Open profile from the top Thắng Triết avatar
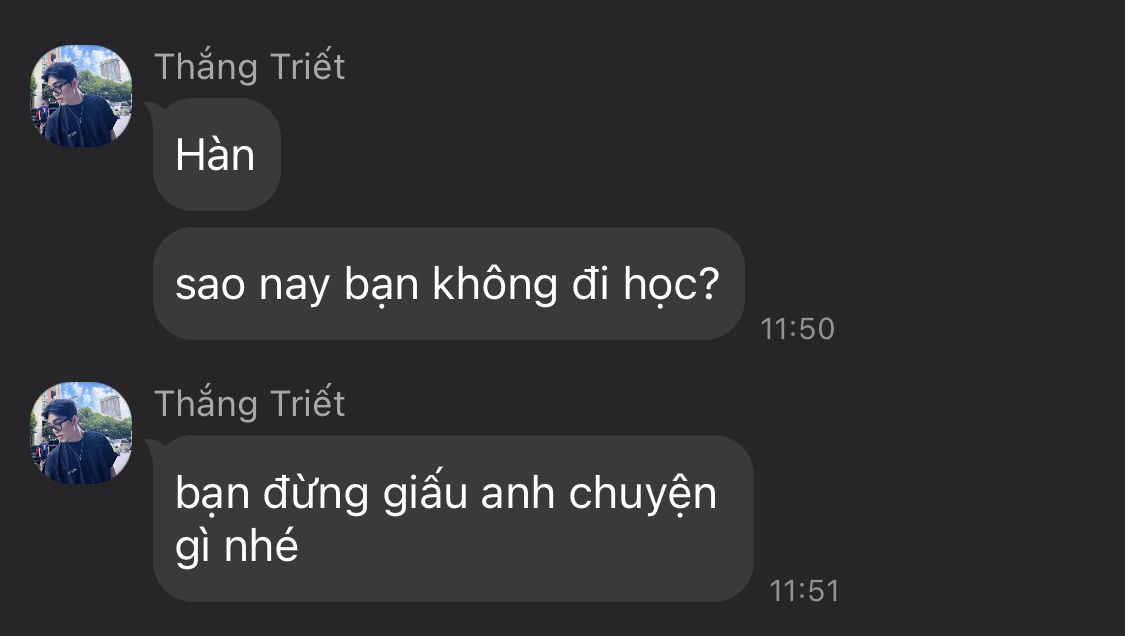1125x636 pixels. [x=81, y=95]
